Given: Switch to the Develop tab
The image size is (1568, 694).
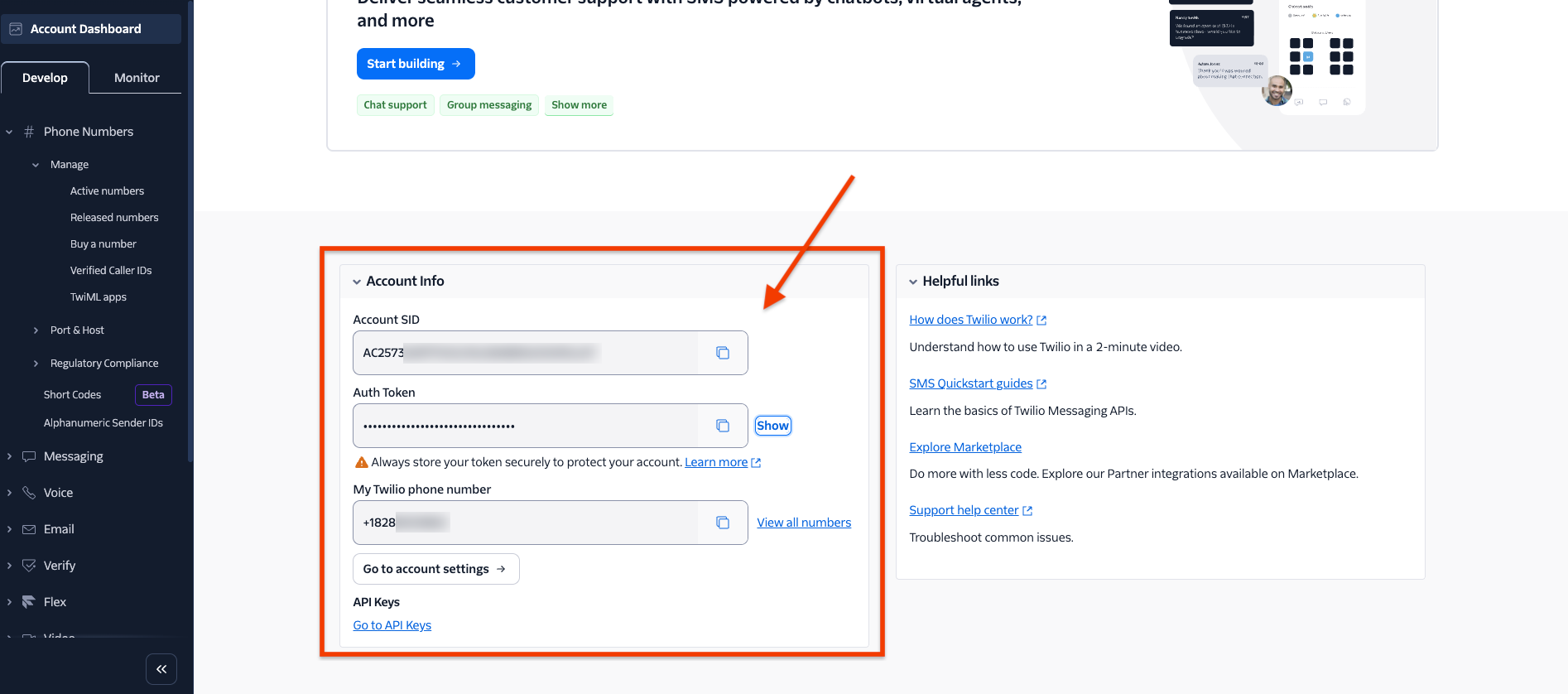Looking at the screenshot, I should [x=45, y=78].
